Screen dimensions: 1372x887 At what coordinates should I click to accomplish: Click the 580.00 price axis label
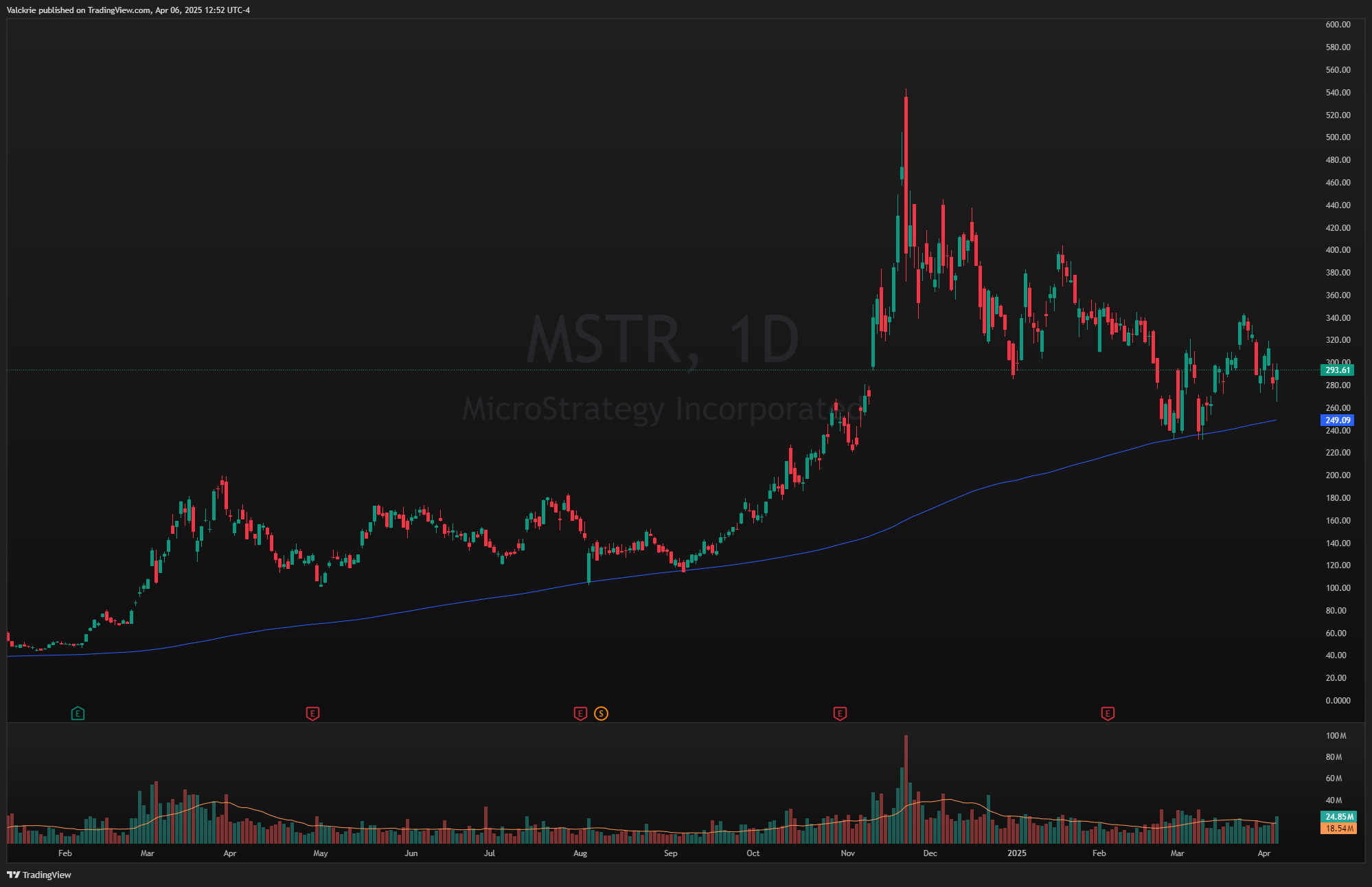1338,47
